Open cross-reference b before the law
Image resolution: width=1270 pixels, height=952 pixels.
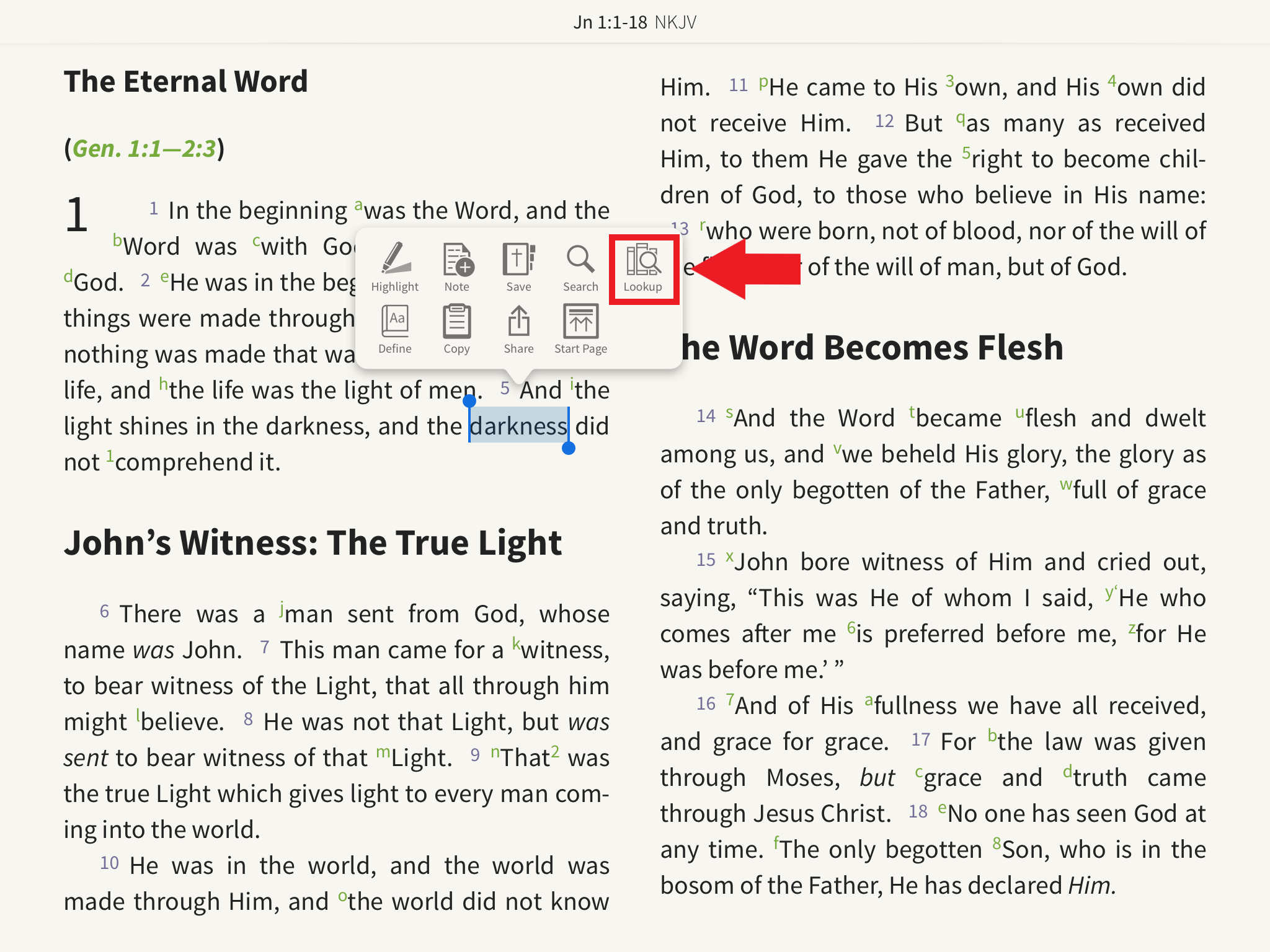point(993,736)
